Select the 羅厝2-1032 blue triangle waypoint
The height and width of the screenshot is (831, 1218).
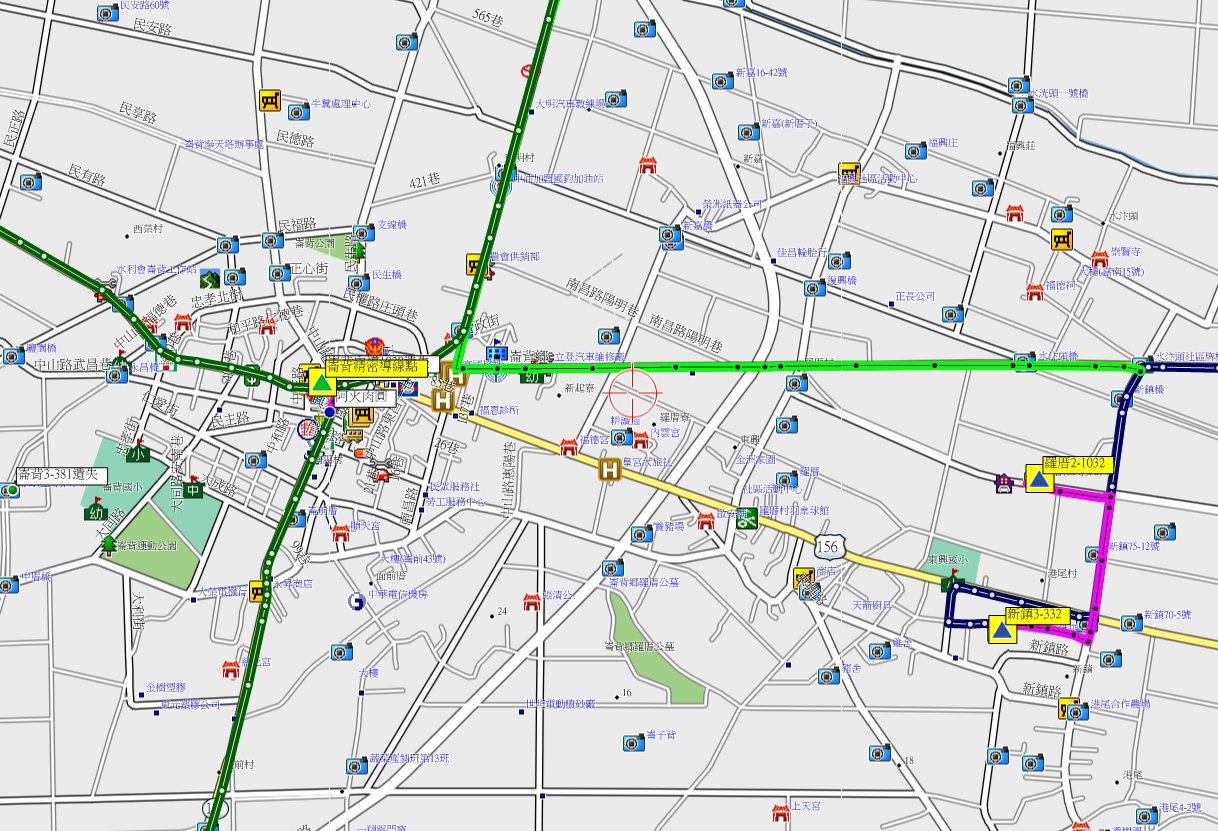coord(1039,480)
